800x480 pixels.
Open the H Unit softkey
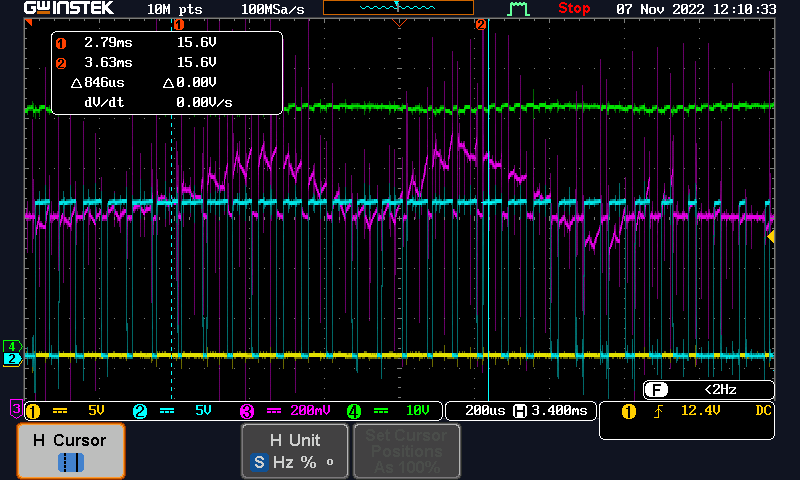point(295,451)
